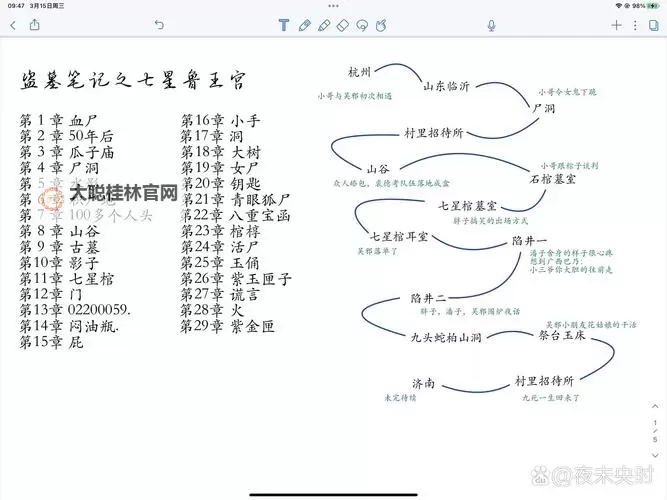
Task: Tap chapter line 第25章 玉俑
Action: 220,263
